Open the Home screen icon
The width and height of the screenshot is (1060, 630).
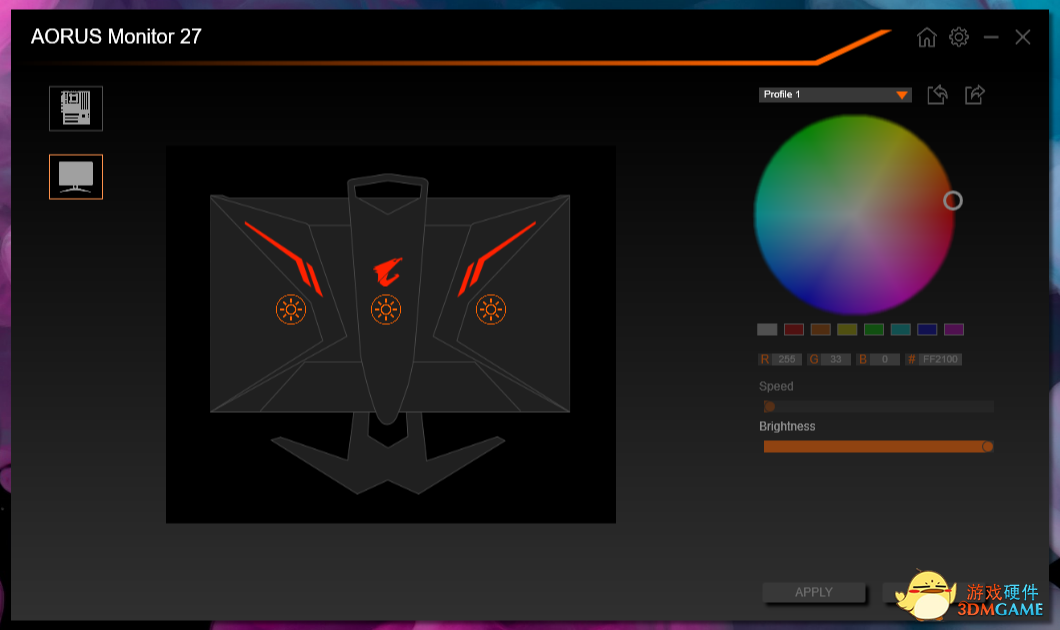[927, 37]
